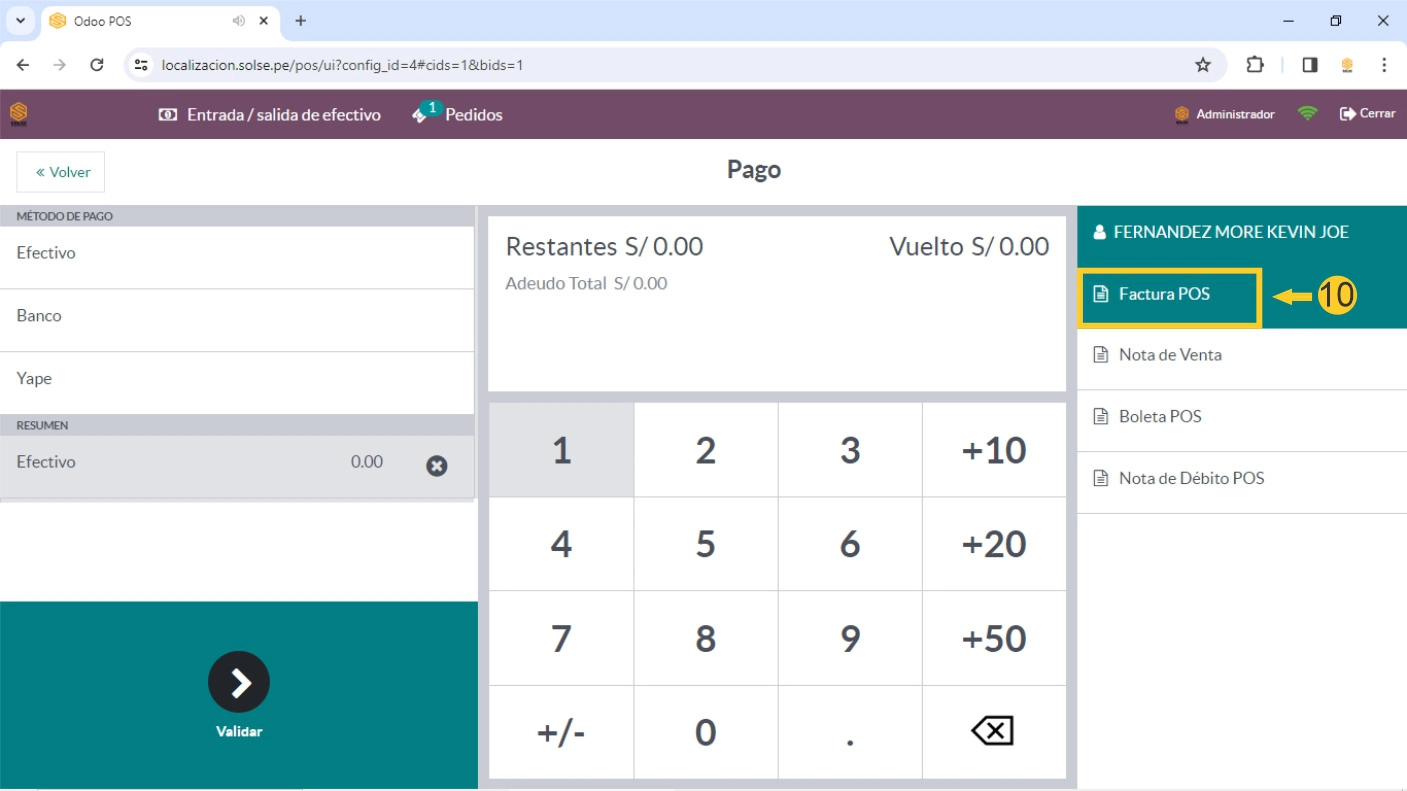1407x791 pixels.
Task: Select Nota de Débito POS
Action: click(x=1191, y=479)
